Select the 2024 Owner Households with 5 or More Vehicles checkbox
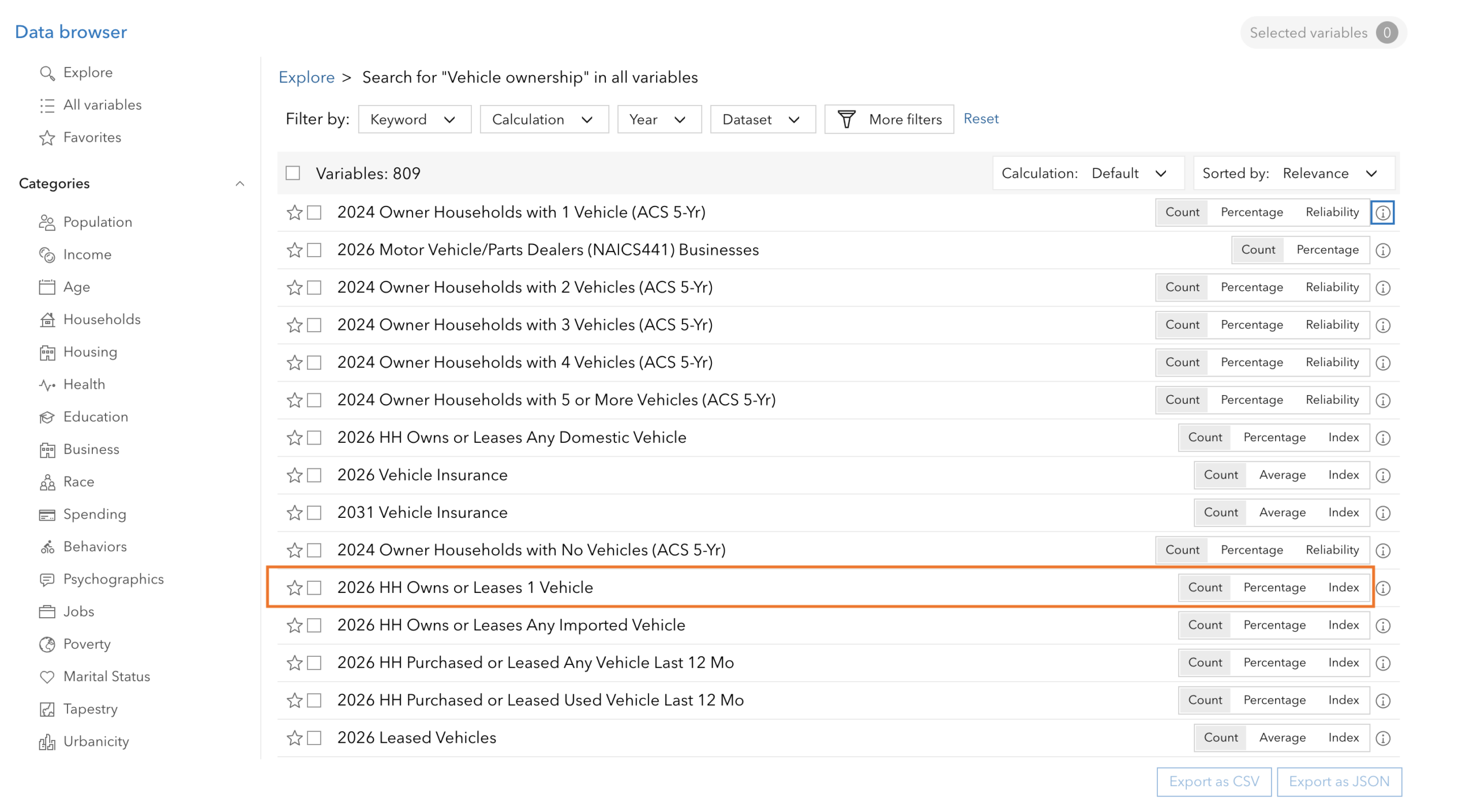This screenshot has height=812, width=1477. tap(314, 400)
